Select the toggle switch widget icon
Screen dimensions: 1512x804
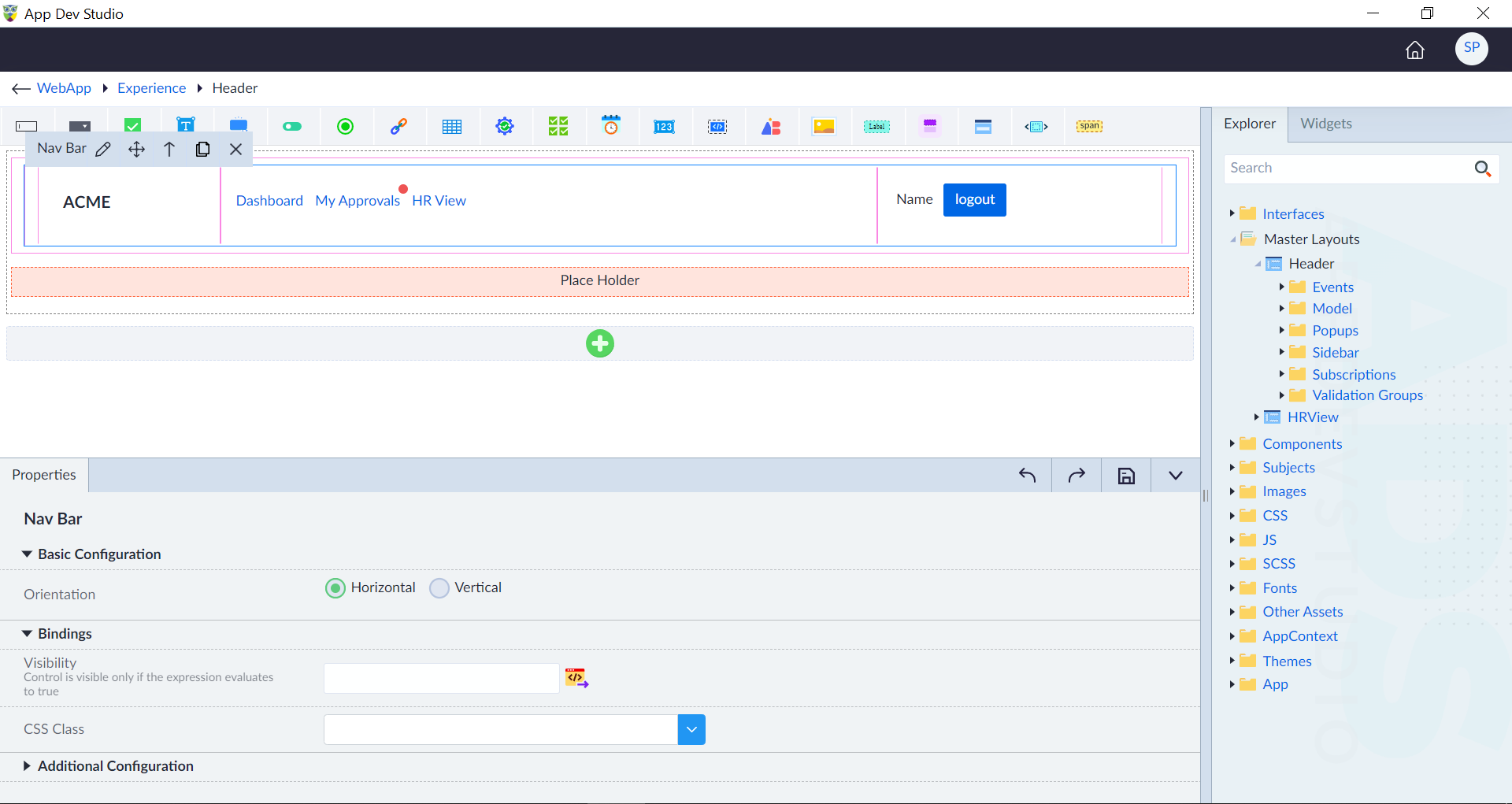(x=292, y=127)
